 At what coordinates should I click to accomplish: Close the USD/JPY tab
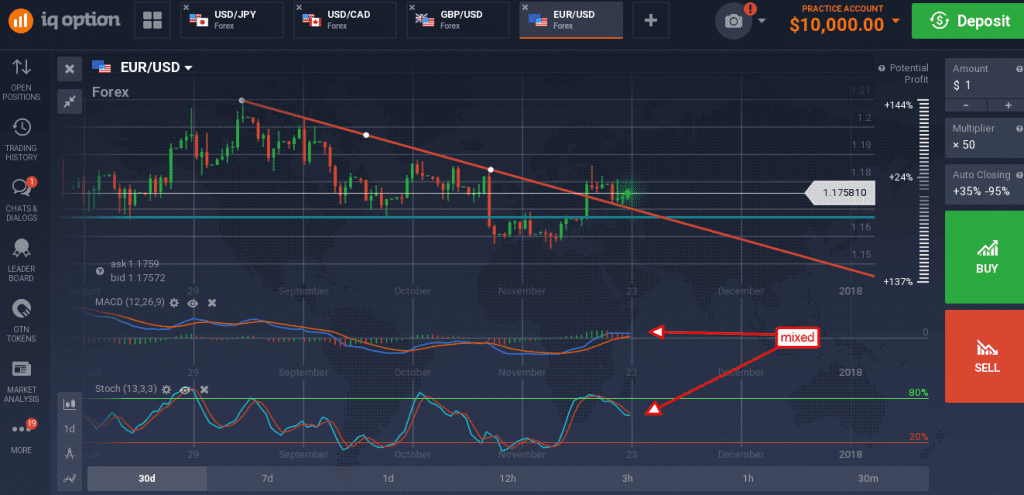(x=187, y=7)
